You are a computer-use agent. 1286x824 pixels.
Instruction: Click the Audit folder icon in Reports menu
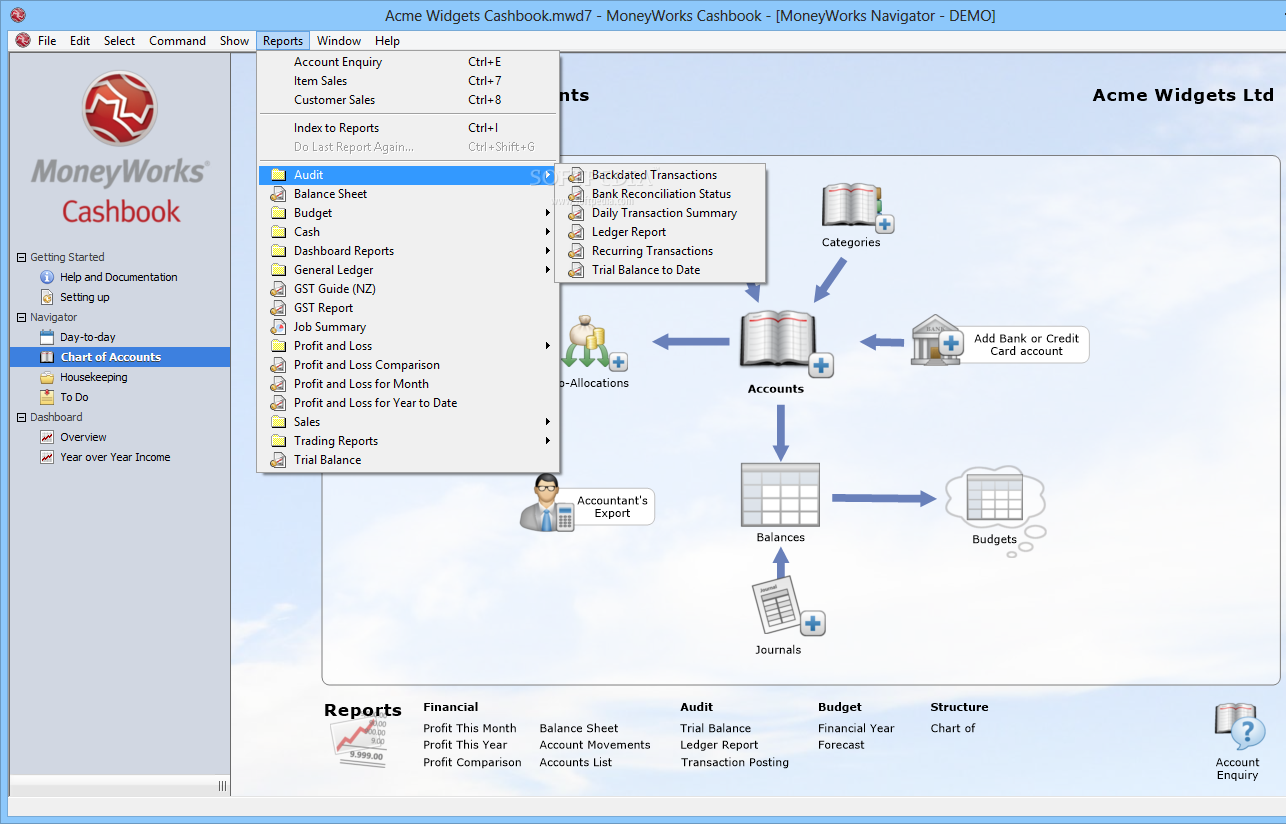coord(278,175)
